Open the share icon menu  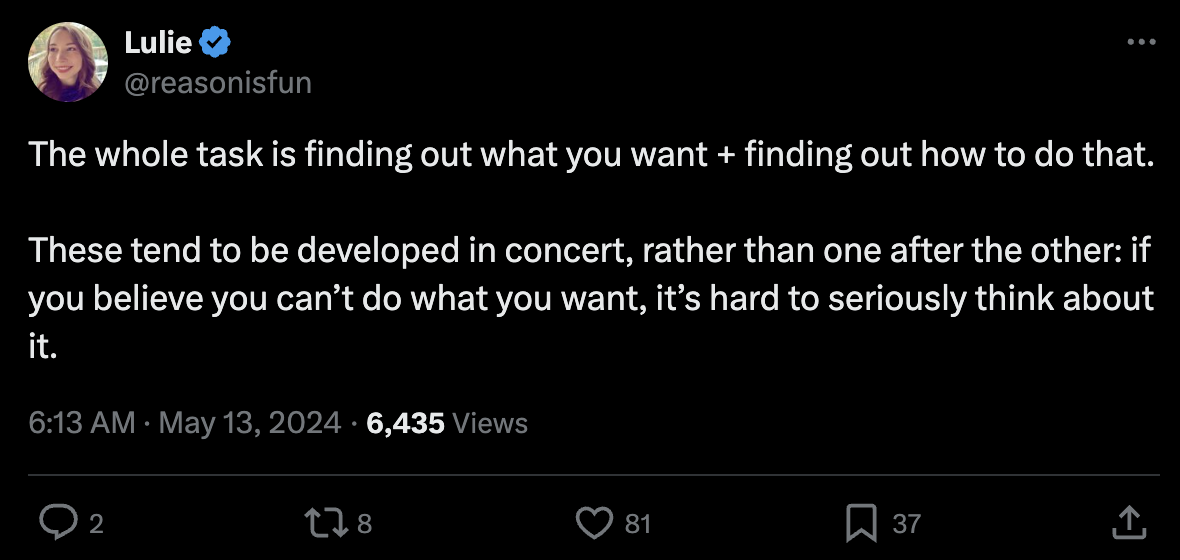coord(1128,521)
